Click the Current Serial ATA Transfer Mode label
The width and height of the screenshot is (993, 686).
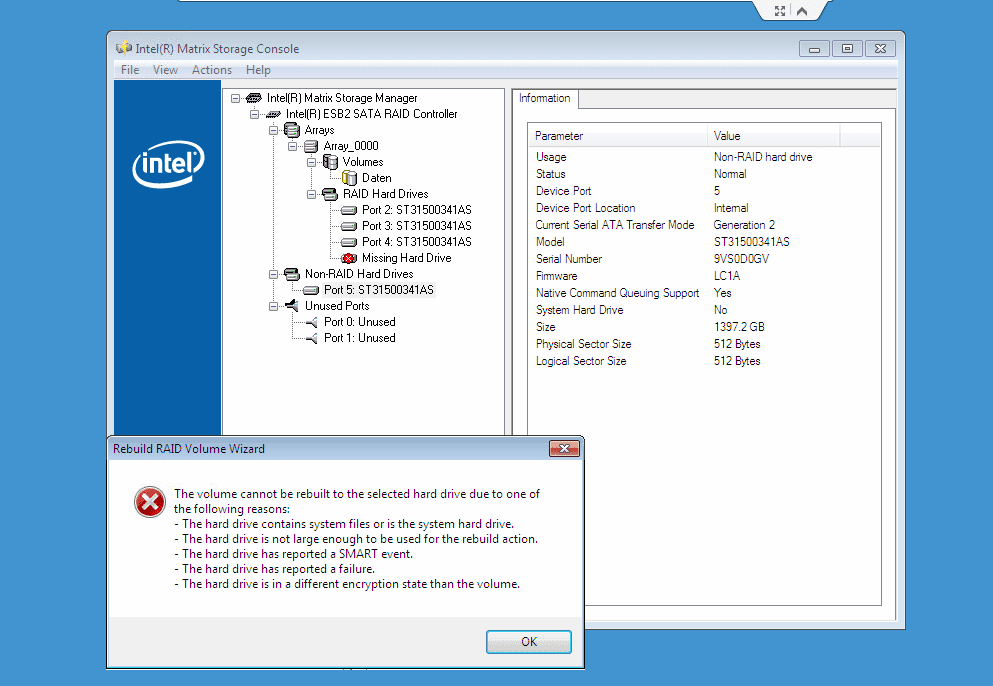pos(615,225)
